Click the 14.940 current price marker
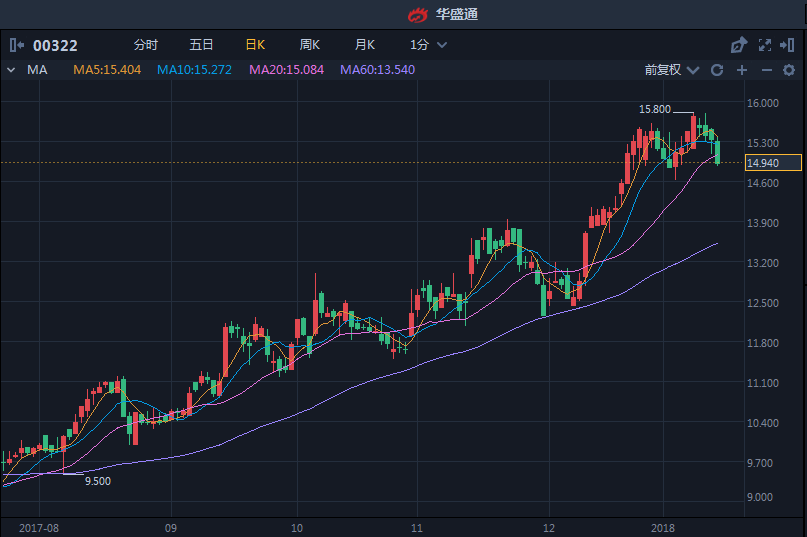The image size is (807, 537). coord(762,163)
